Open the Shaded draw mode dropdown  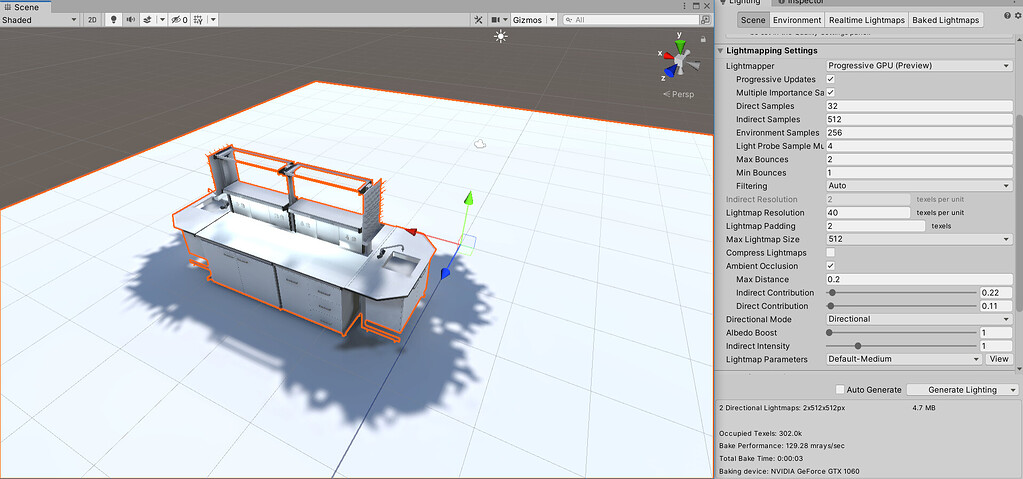tap(39, 20)
